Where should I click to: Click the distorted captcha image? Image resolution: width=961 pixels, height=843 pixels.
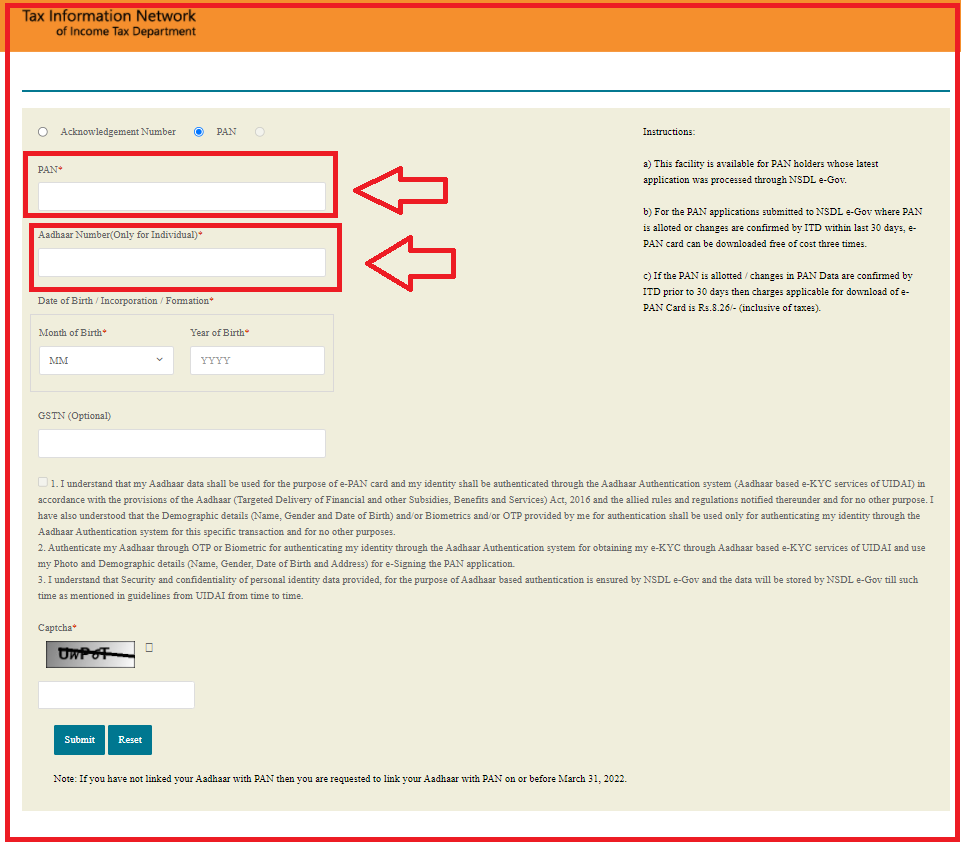[90, 654]
